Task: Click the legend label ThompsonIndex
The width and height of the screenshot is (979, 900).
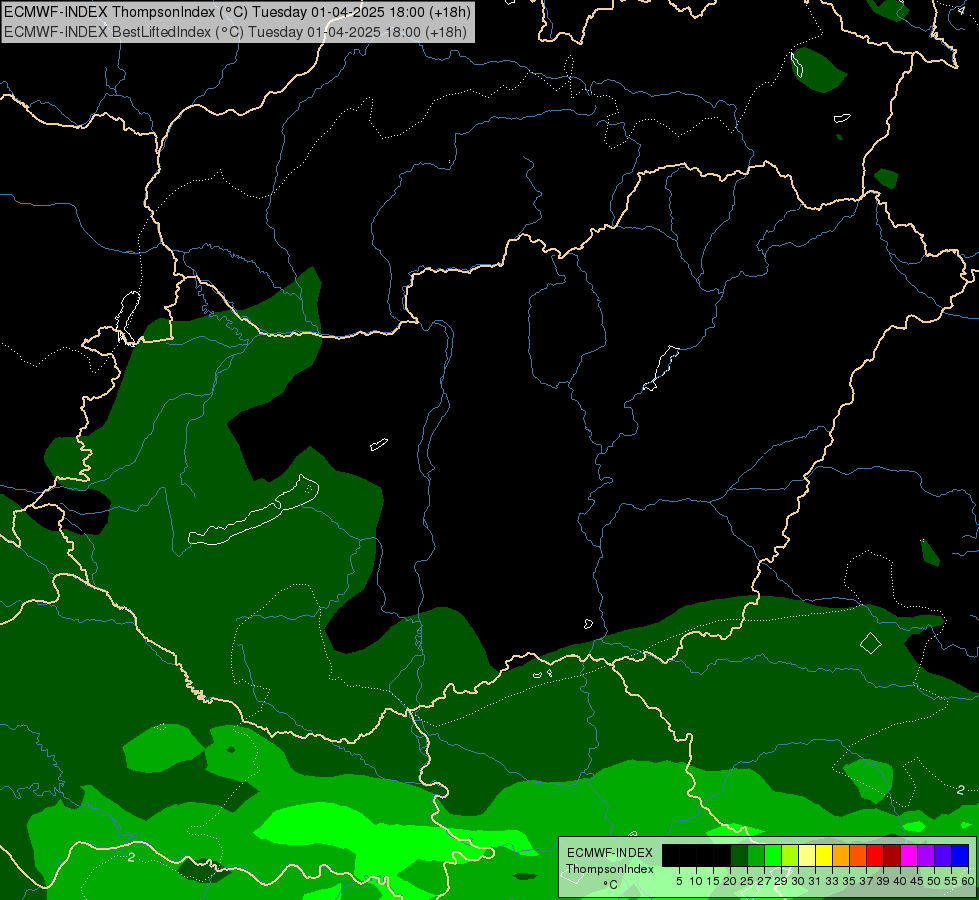Action: (x=609, y=869)
